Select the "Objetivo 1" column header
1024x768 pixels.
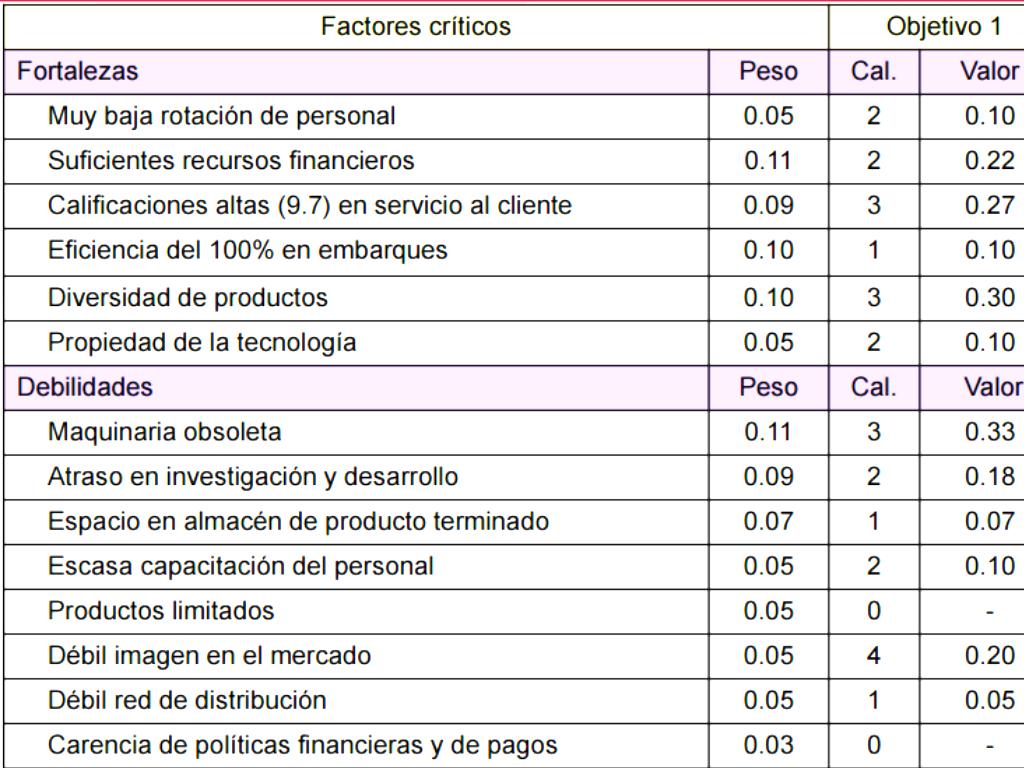coord(944,27)
